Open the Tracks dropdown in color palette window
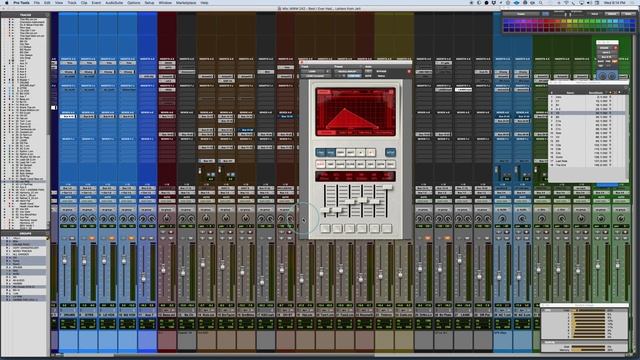The image size is (640, 360). click(522, 14)
